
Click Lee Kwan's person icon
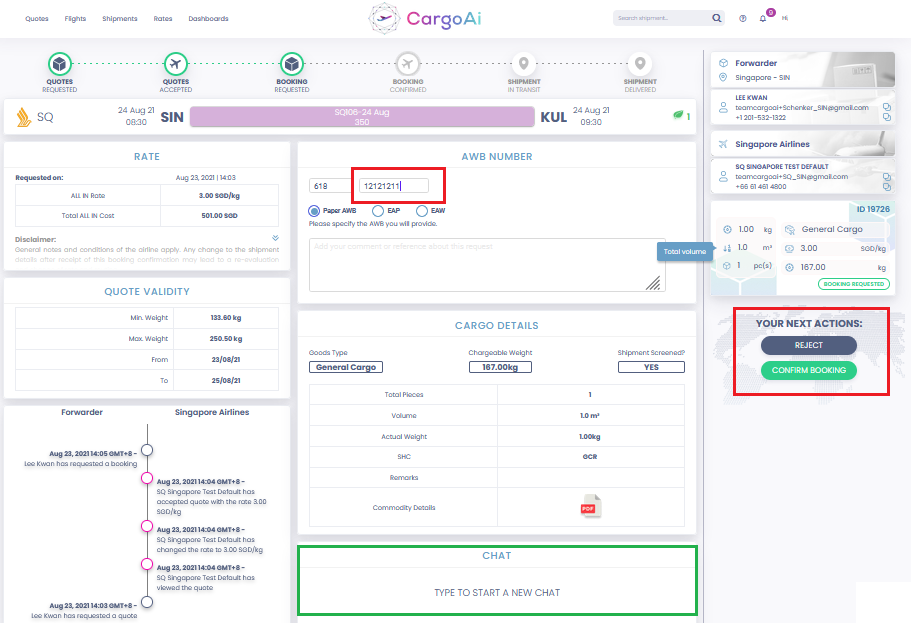tap(723, 108)
